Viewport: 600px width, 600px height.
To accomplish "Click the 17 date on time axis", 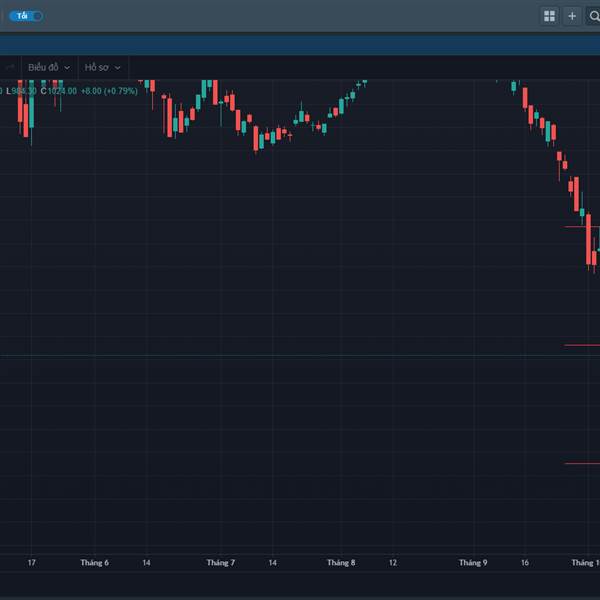I will coord(32,563).
